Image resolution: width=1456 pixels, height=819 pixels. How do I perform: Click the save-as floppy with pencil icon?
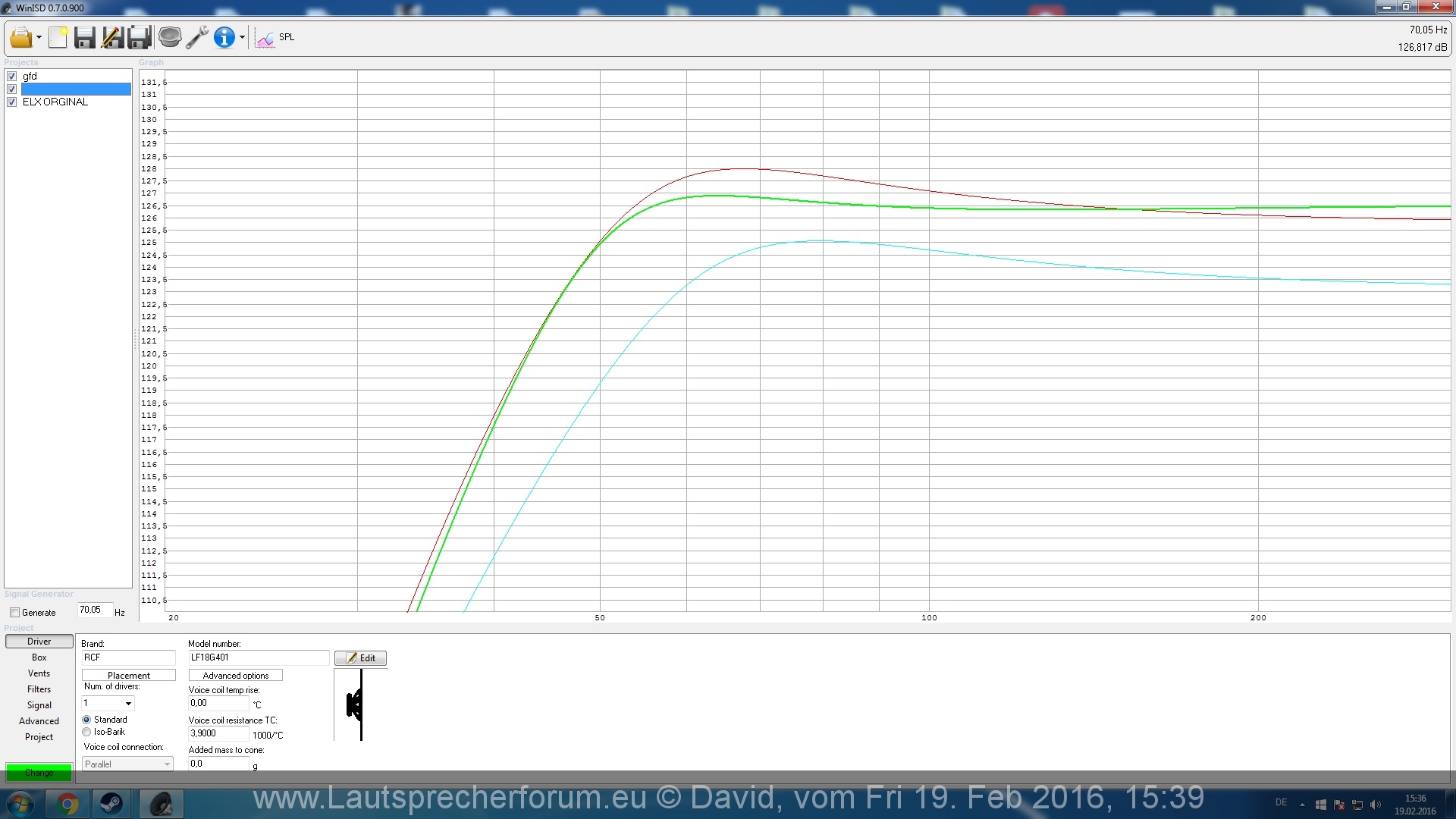click(x=112, y=37)
